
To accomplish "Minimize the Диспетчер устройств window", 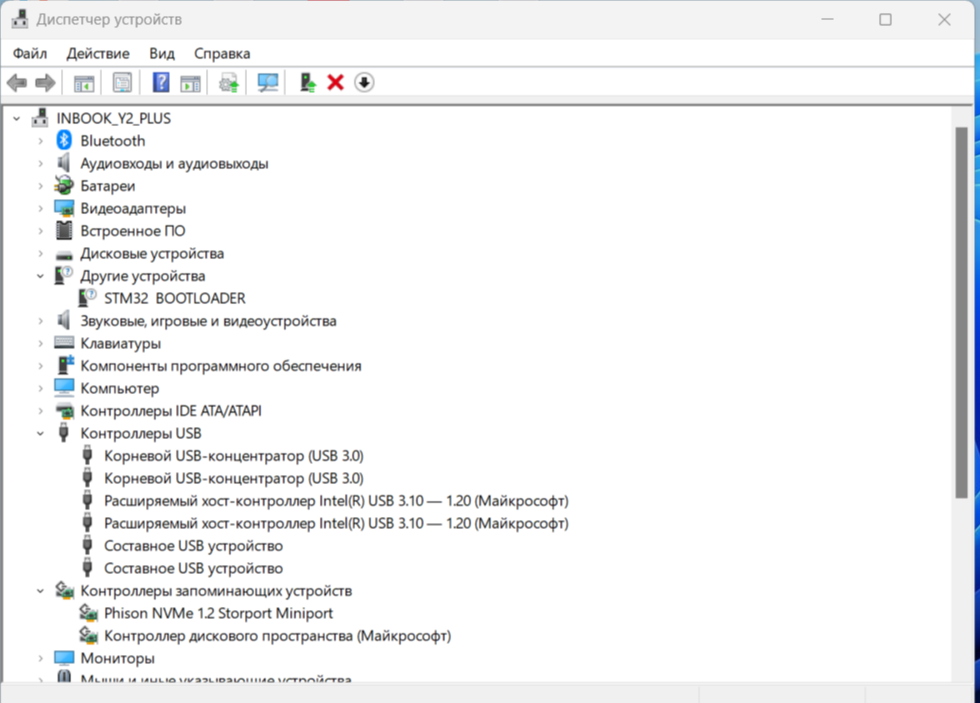I will click(x=828, y=19).
